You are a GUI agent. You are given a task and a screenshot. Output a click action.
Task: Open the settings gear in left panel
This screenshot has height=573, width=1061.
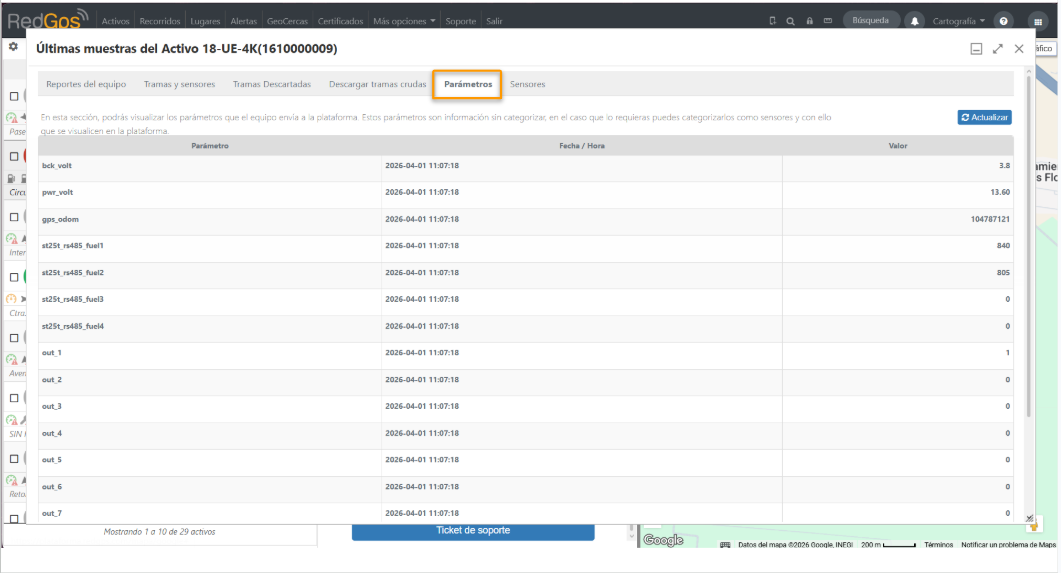13,47
